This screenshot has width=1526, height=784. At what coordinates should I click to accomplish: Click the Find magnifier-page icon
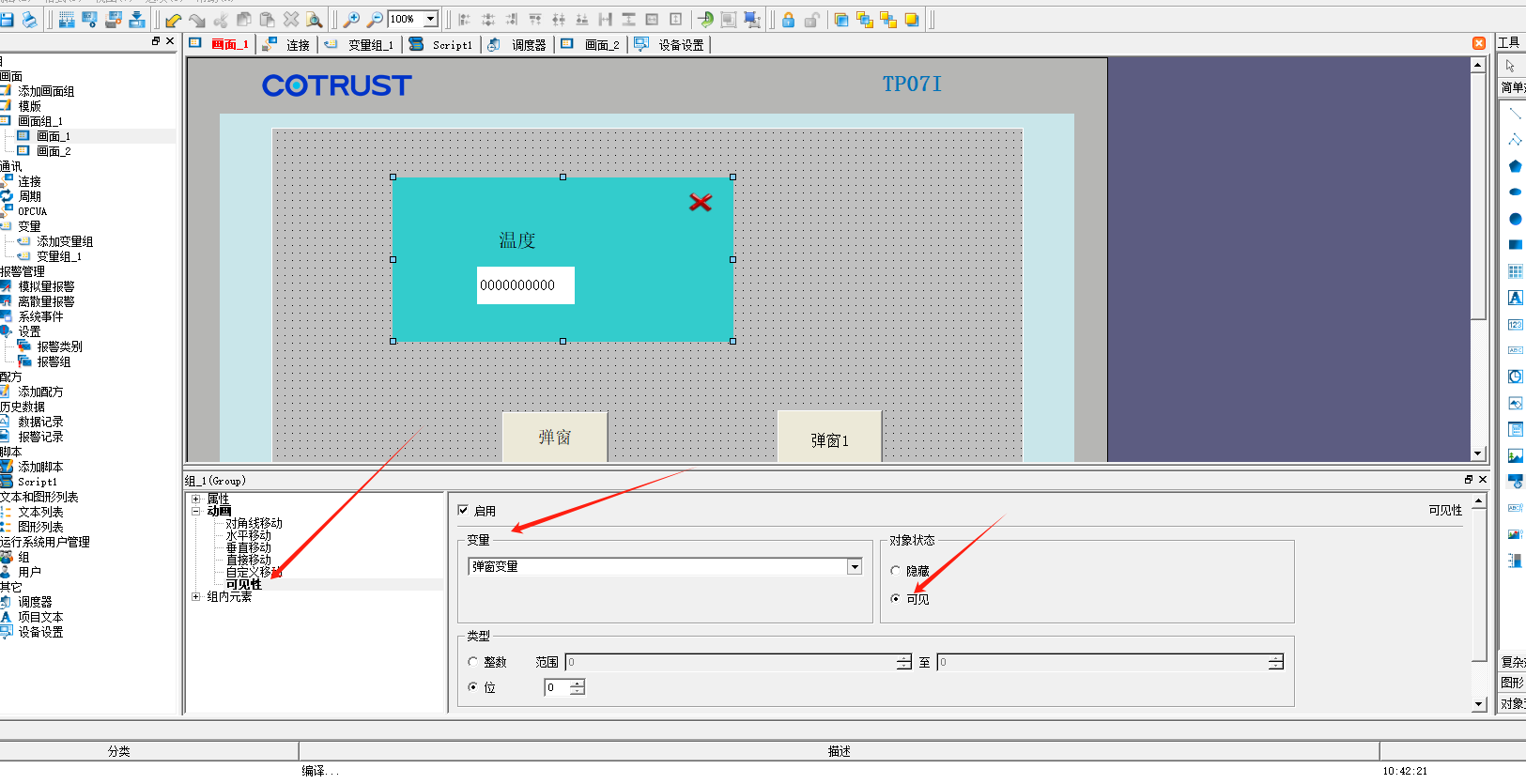coord(315,19)
